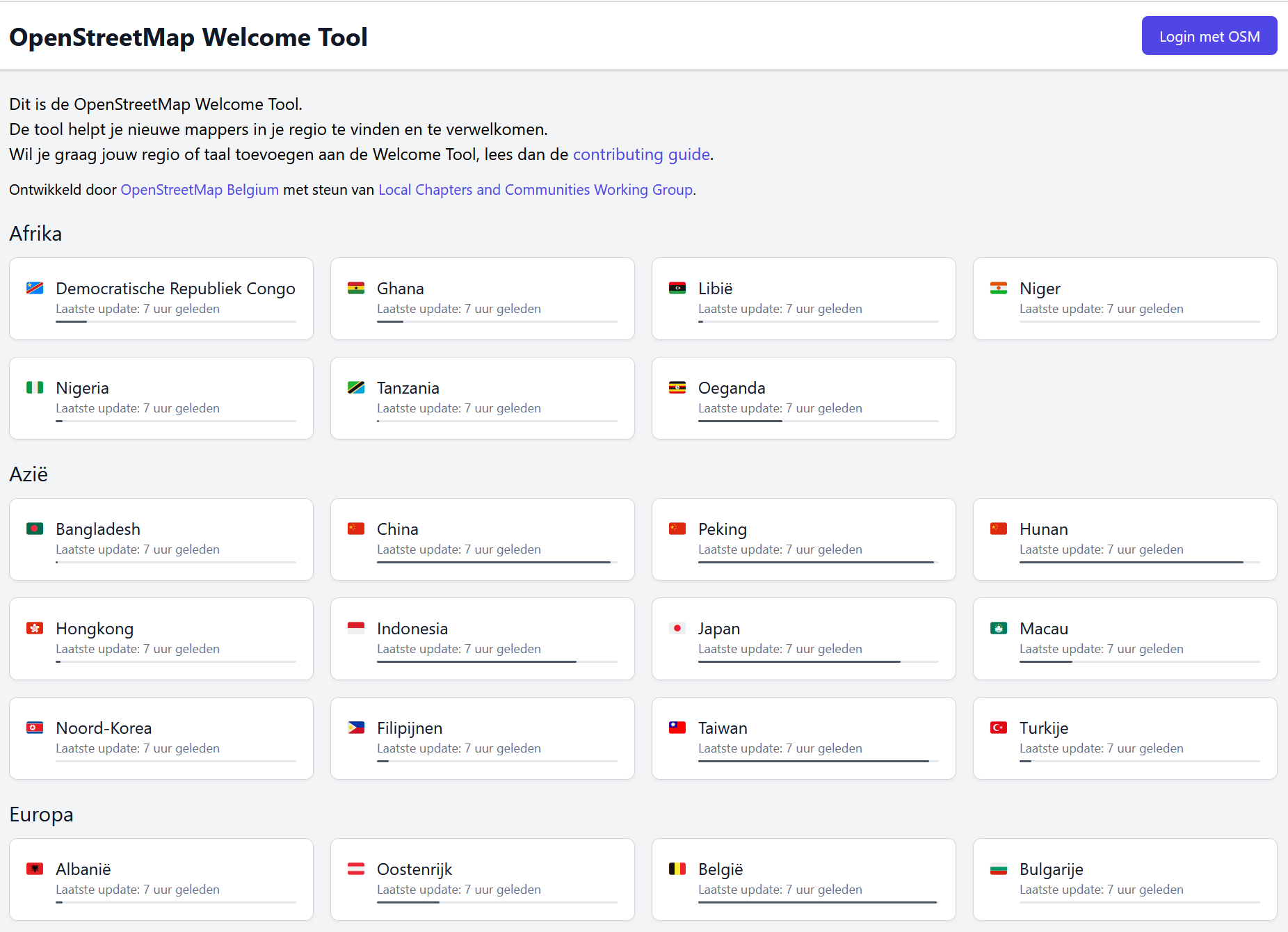Click the Japan flag icon

677,628
